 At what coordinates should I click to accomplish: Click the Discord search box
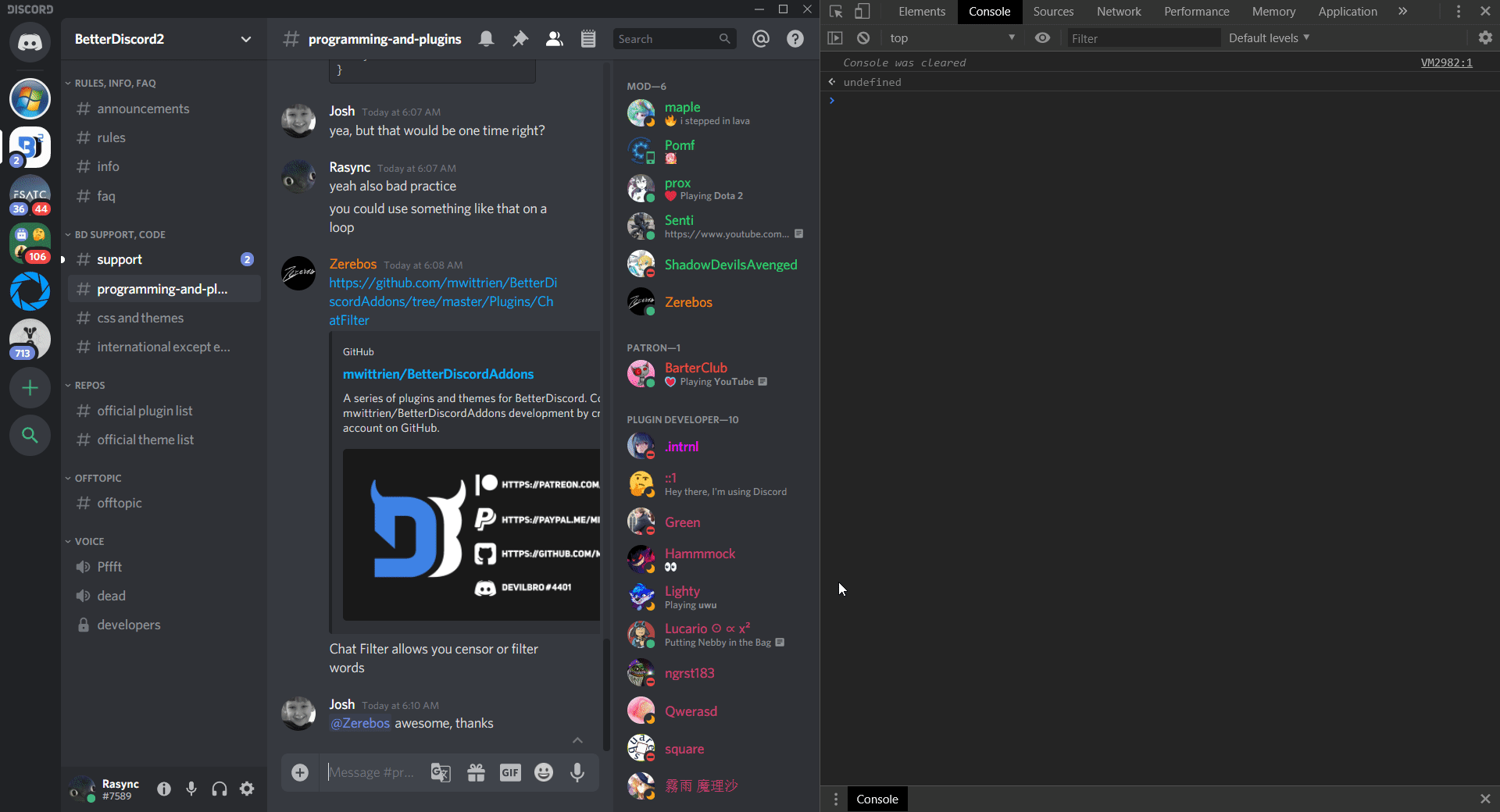[674, 39]
